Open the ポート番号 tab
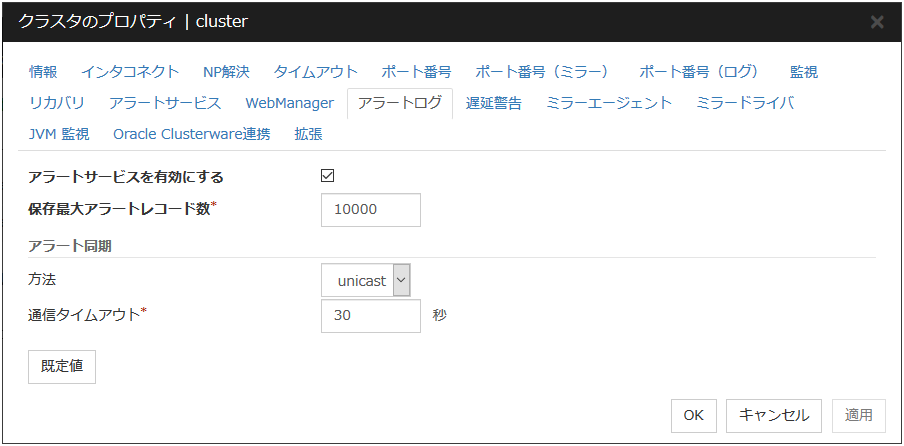Image resolution: width=904 pixels, height=446 pixels. [x=416, y=72]
